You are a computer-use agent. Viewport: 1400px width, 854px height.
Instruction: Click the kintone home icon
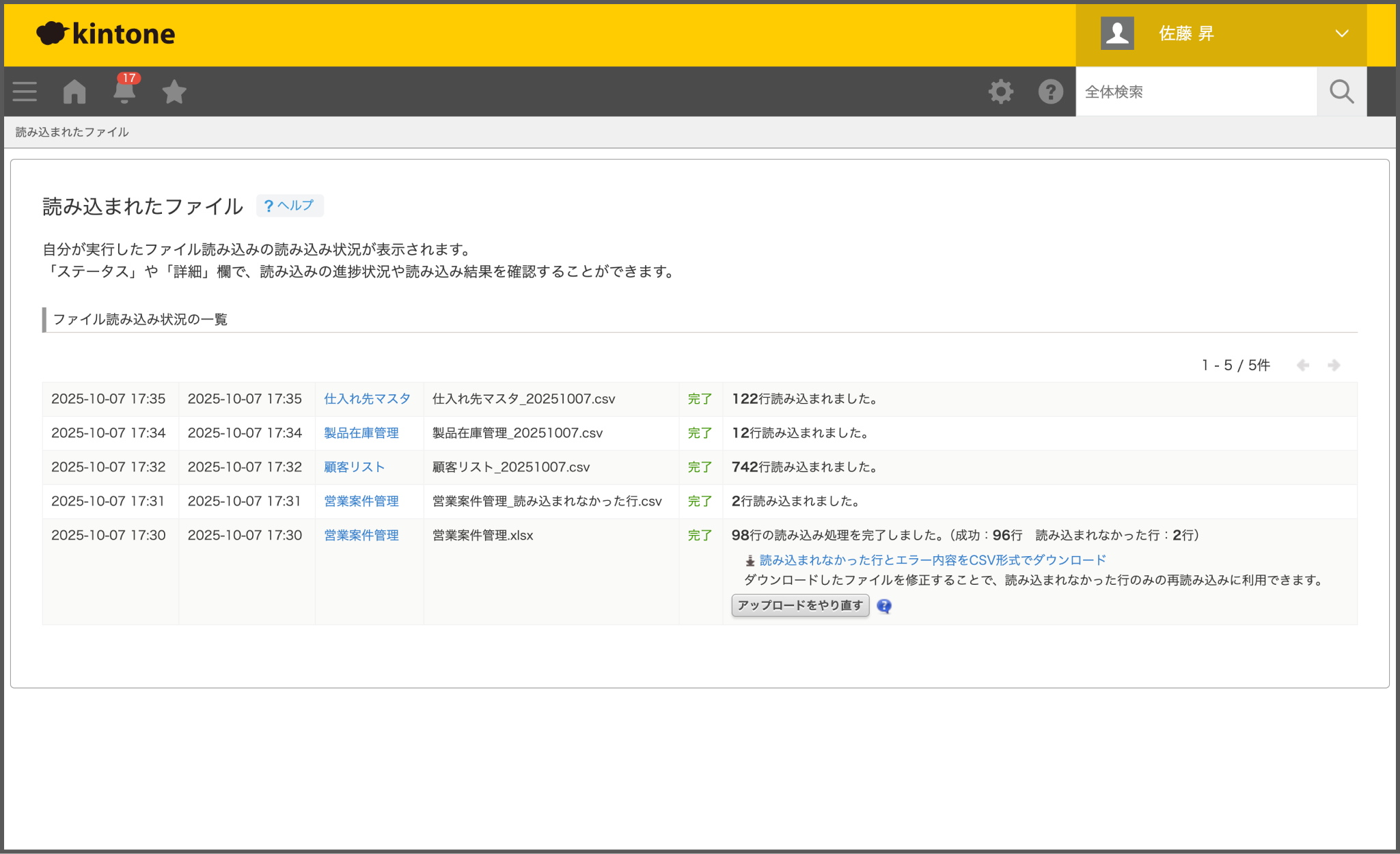point(74,91)
